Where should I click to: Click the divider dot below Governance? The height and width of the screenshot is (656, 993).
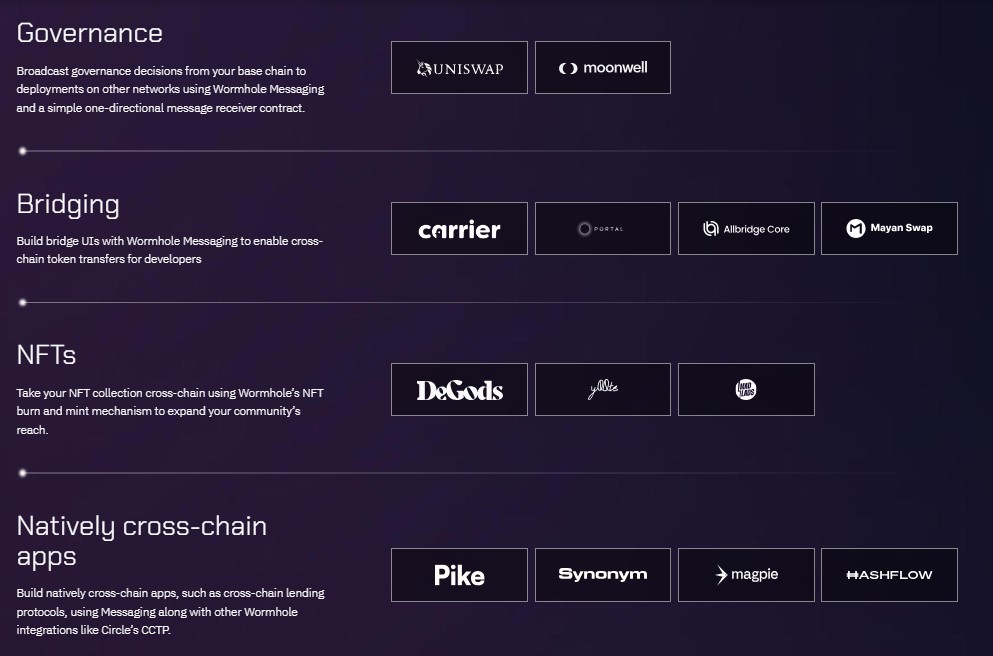coord(23,151)
